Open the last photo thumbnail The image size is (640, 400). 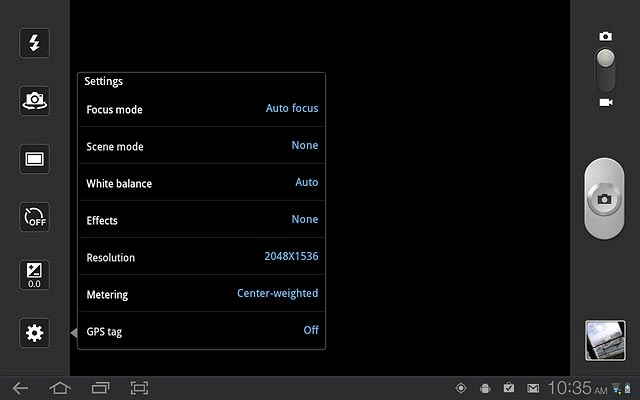[604, 340]
